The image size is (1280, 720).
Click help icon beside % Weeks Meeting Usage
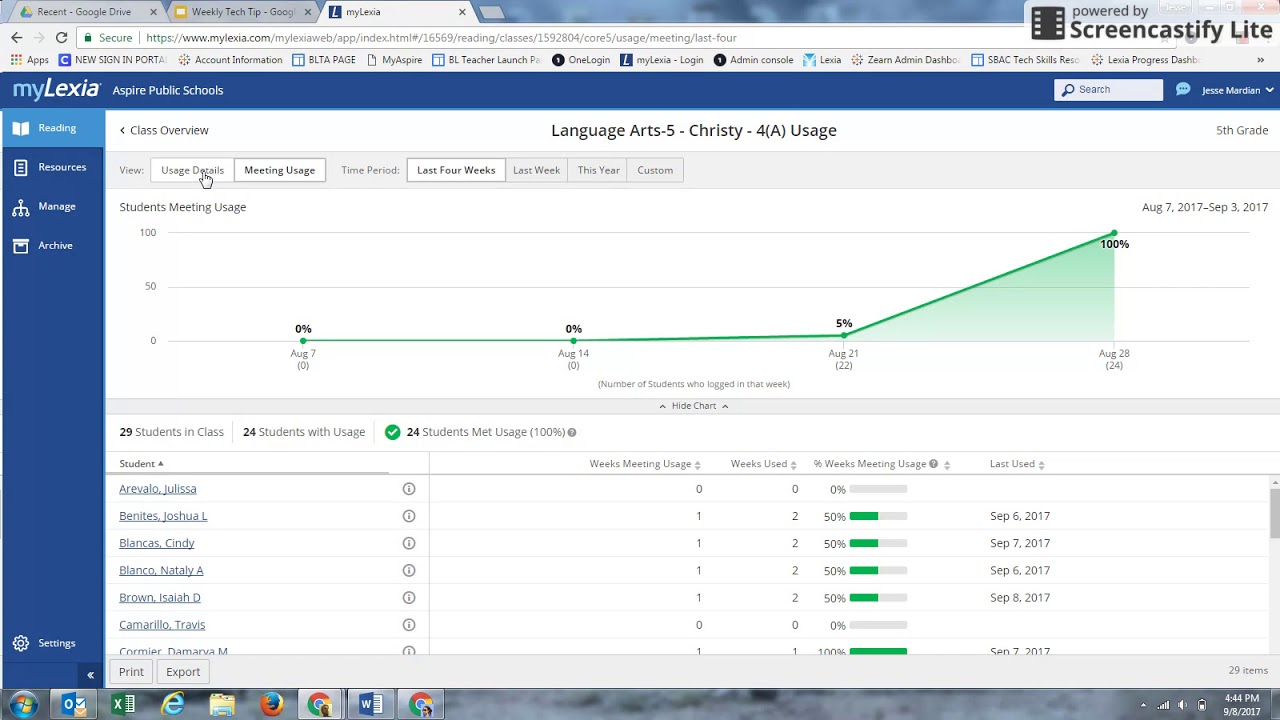coord(933,464)
